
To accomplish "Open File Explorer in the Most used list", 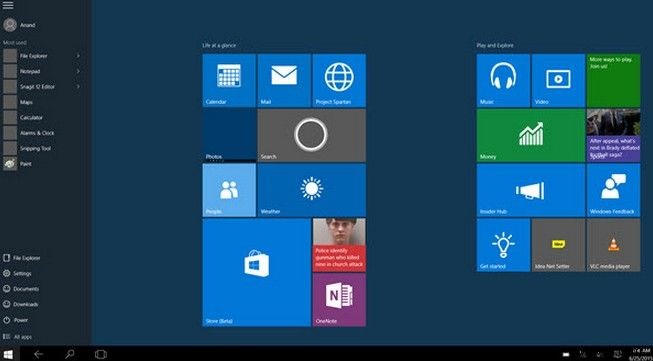I will tap(42, 56).
